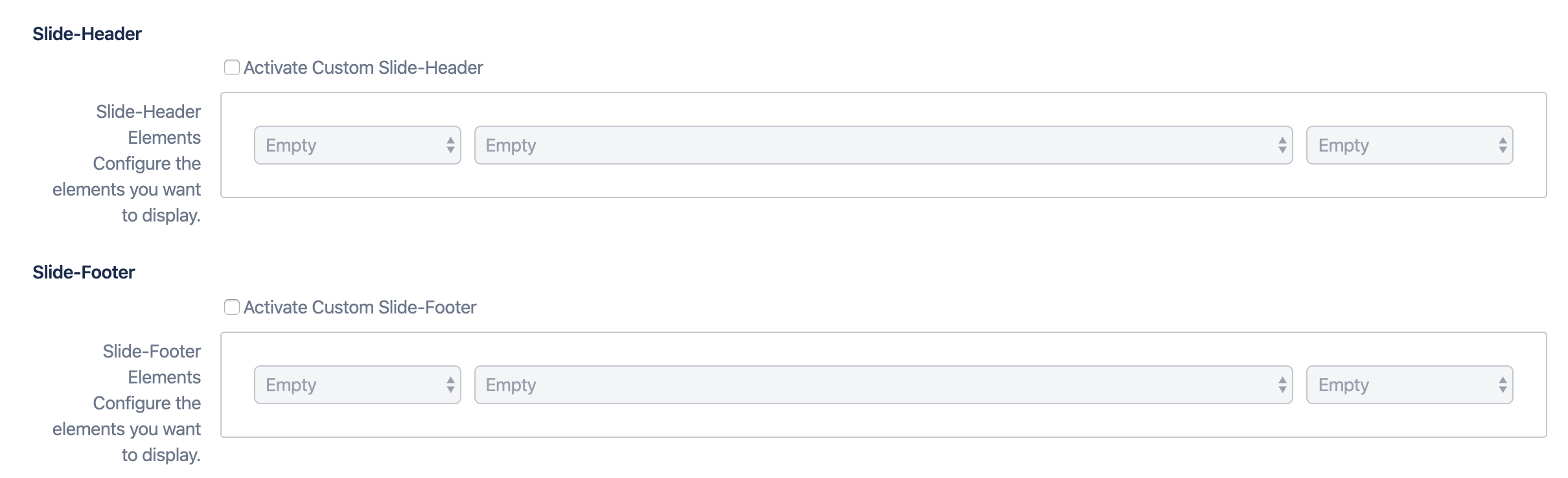1568x478 pixels.
Task: Toggle the Slide-Header activation by clicking its label
Action: [x=363, y=67]
